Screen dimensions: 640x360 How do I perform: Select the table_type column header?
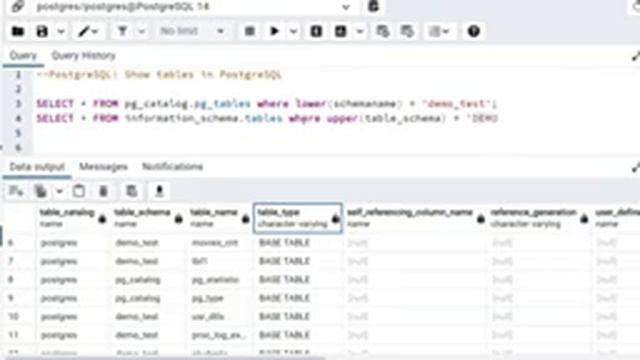298,218
